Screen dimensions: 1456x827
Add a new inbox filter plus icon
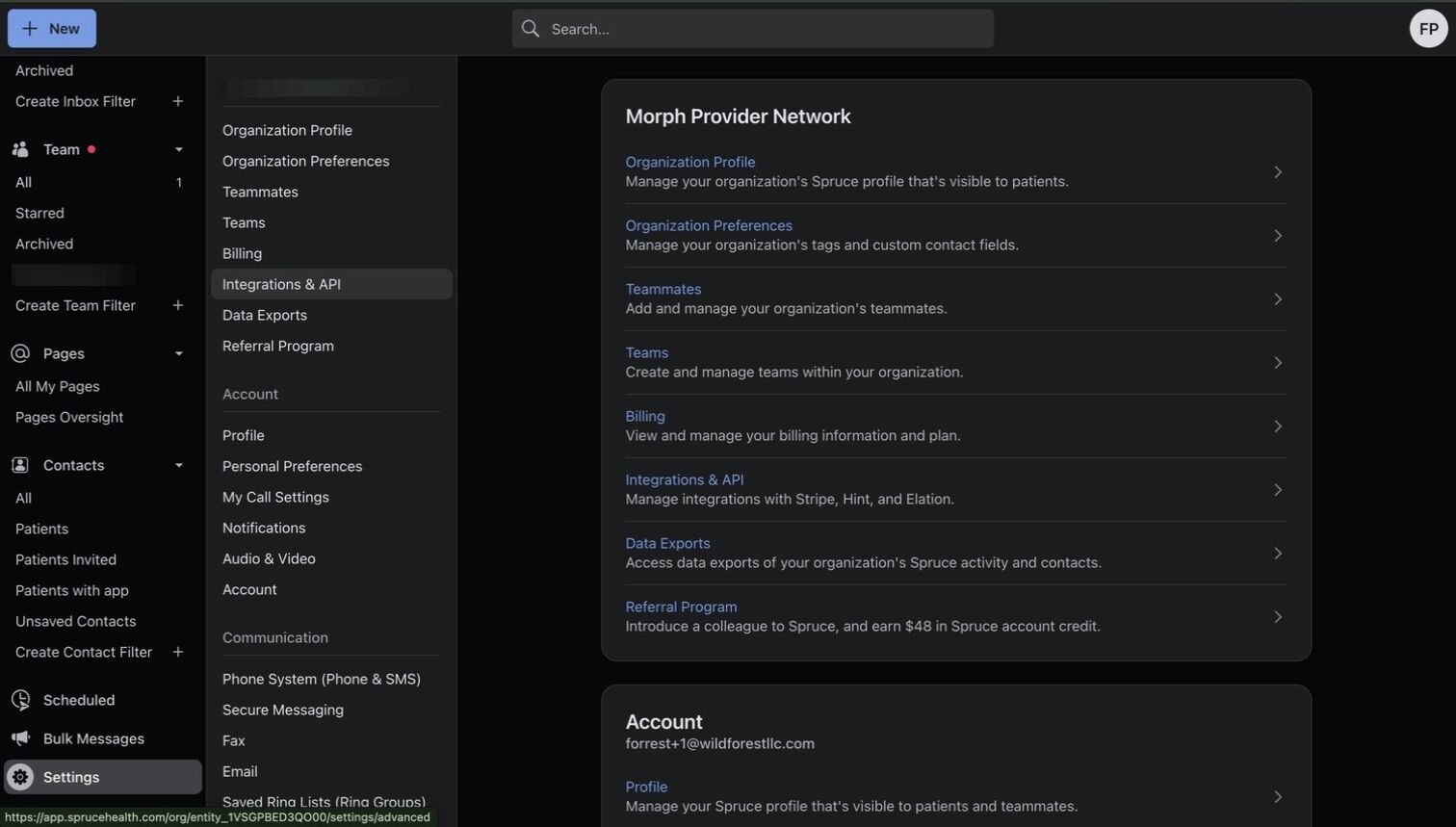[178, 101]
